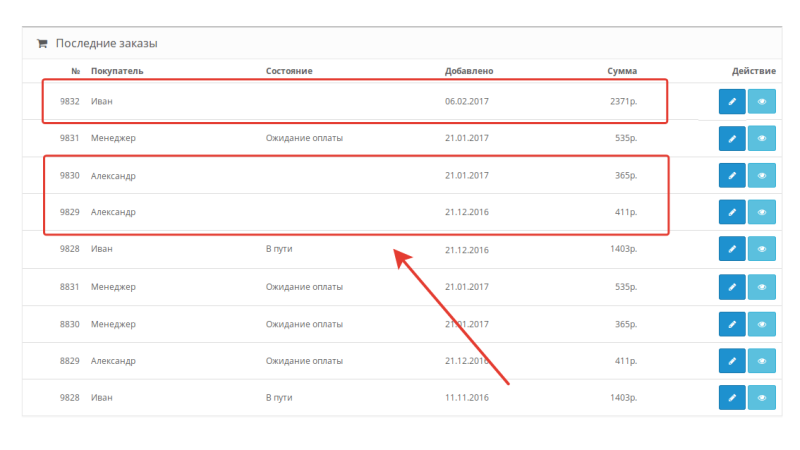Click the sum 2371р.
This screenshot has width=800, height=450.
coord(623,101)
